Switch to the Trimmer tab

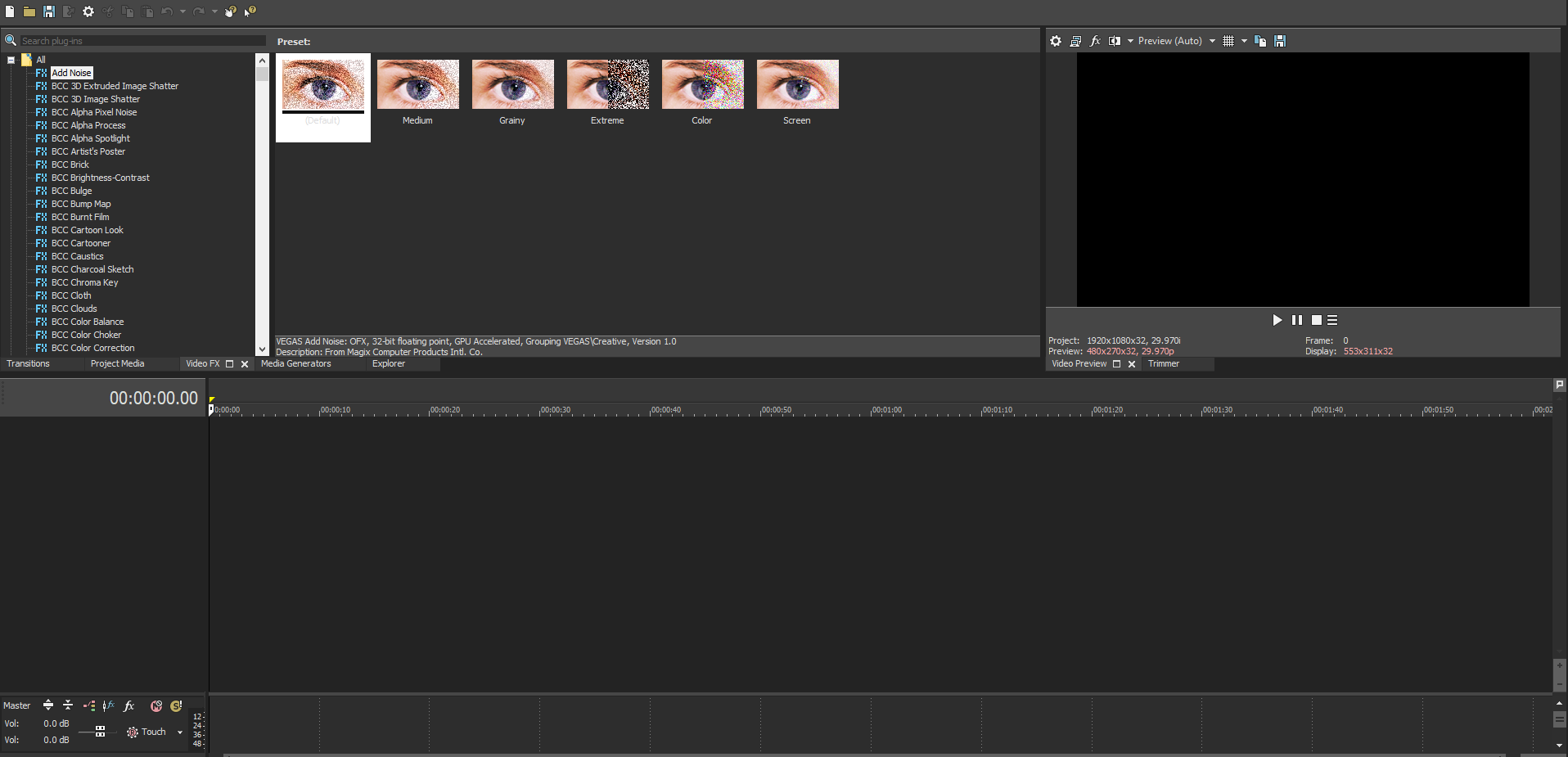tap(1164, 363)
